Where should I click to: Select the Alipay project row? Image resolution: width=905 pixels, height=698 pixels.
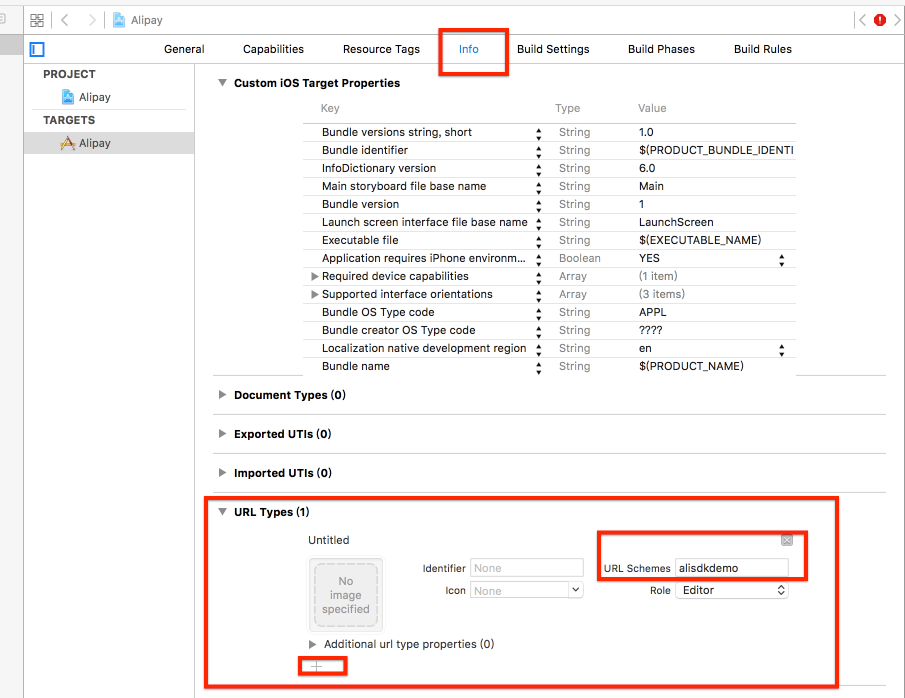pyautogui.click(x=109, y=97)
